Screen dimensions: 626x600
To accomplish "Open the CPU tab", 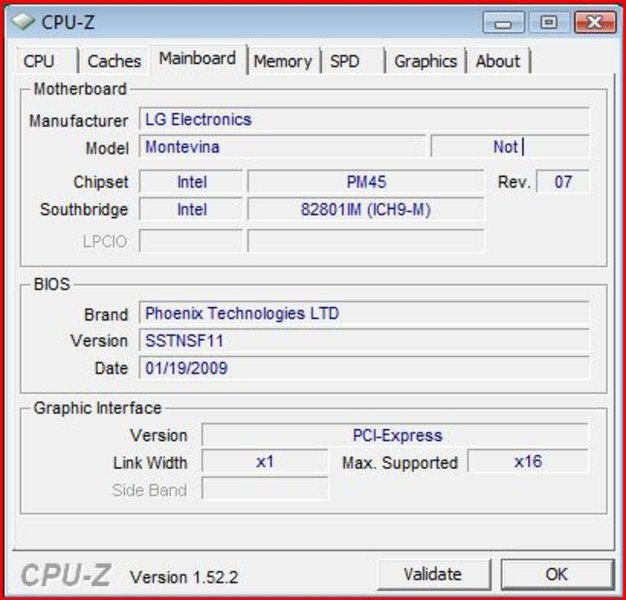I will tap(39, 61).
